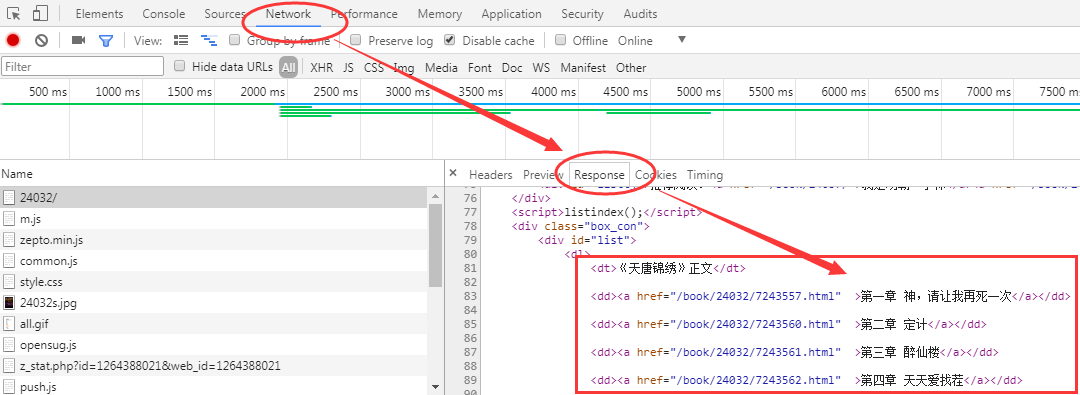
Task: Click the m.js file icon
Action: (x=9, y=219)
